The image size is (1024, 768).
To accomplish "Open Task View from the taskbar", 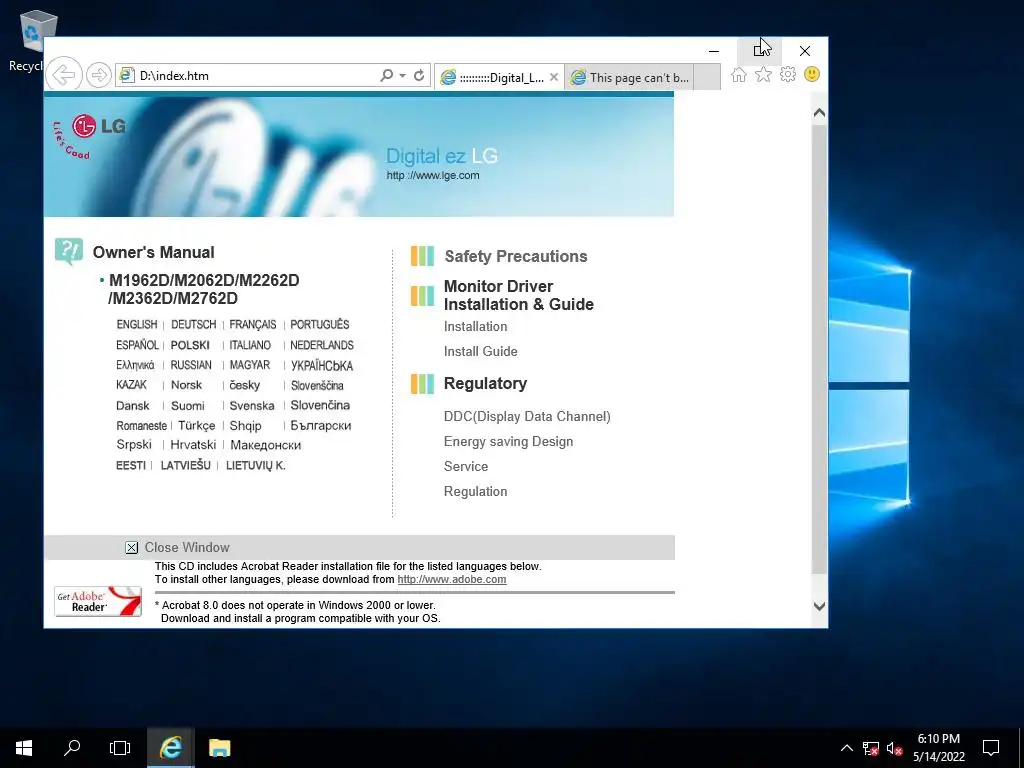I will [120, 748].
